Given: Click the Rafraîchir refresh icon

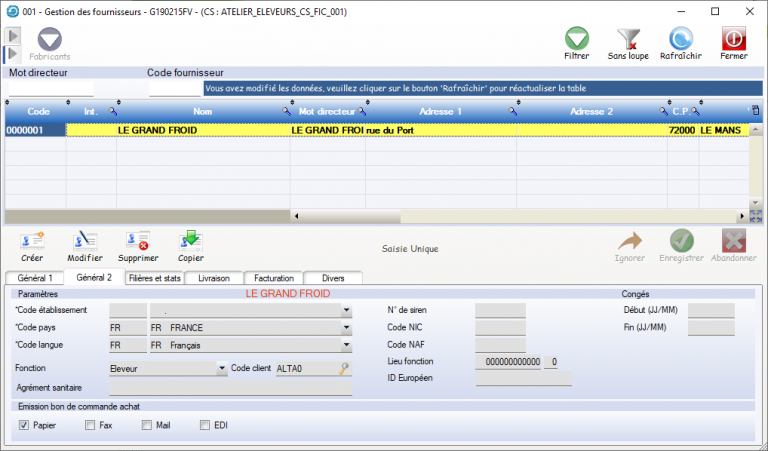Looking at the screenshot, I should point(681,39).
